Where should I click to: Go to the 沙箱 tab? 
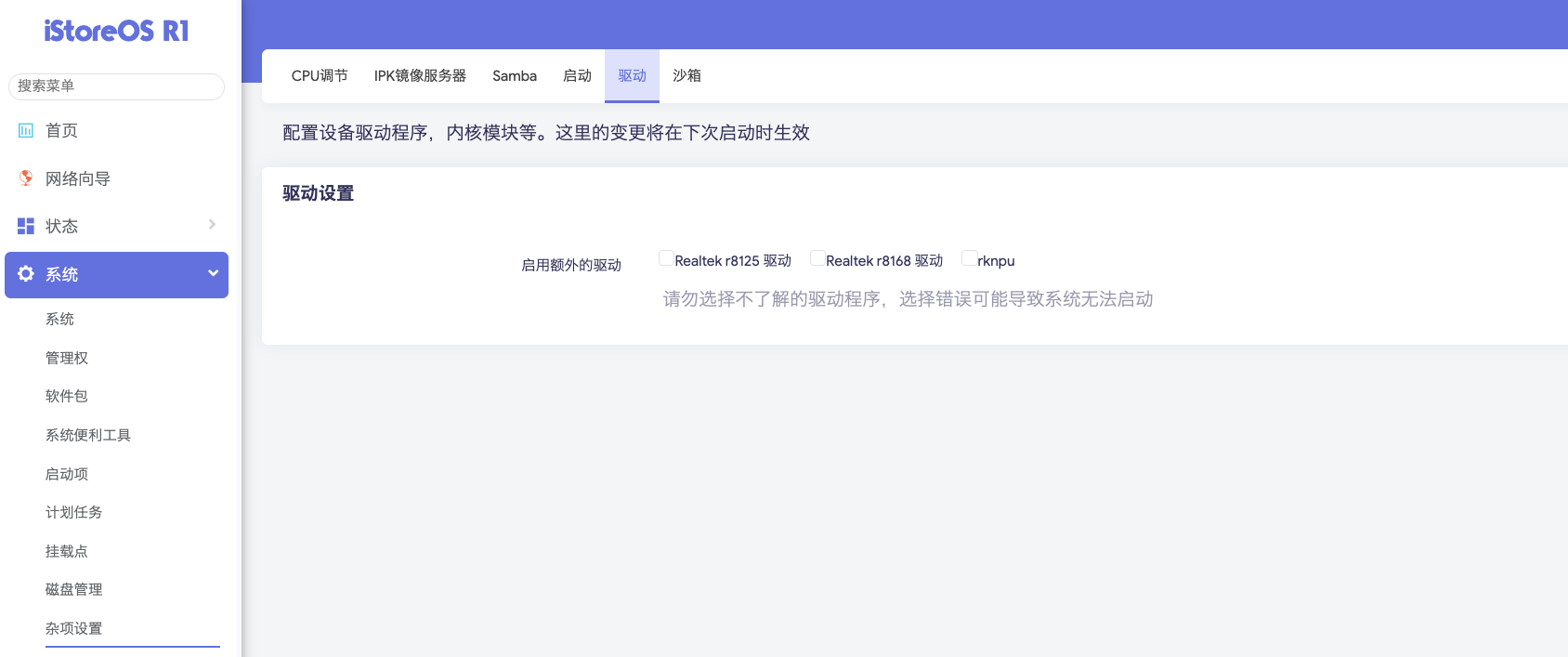point(686,76)
